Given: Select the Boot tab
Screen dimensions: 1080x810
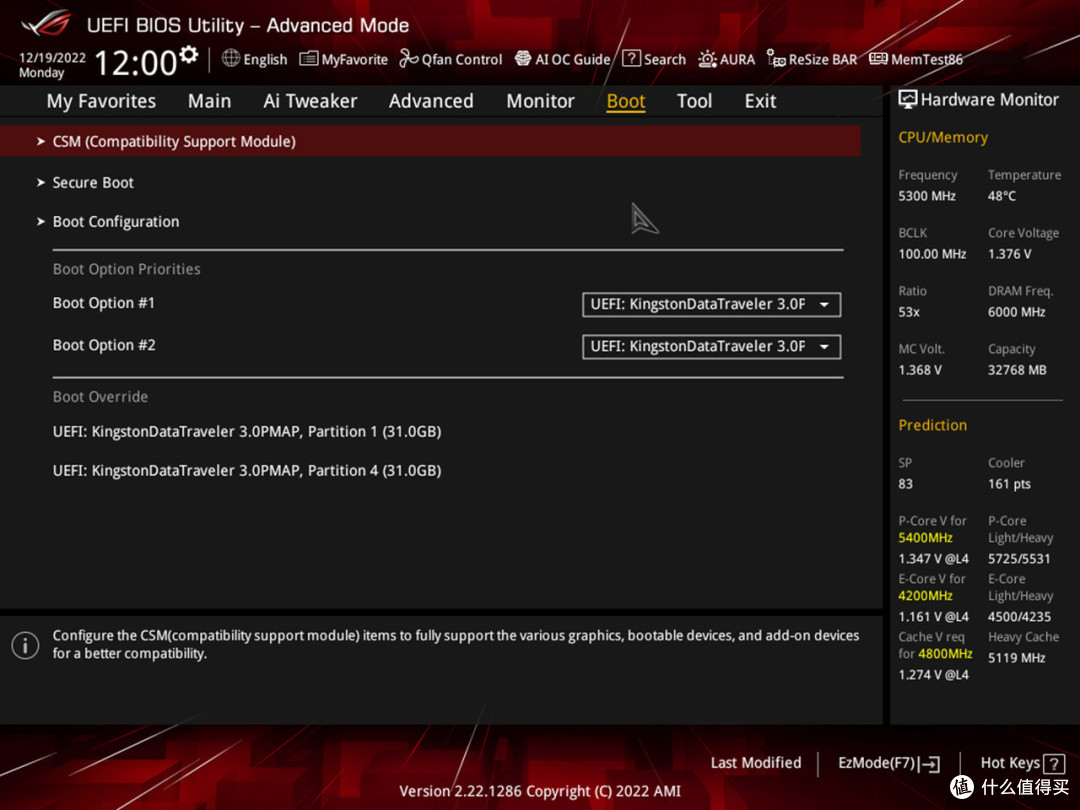Looking at the screenshot, I should click(x=626, y=101).
